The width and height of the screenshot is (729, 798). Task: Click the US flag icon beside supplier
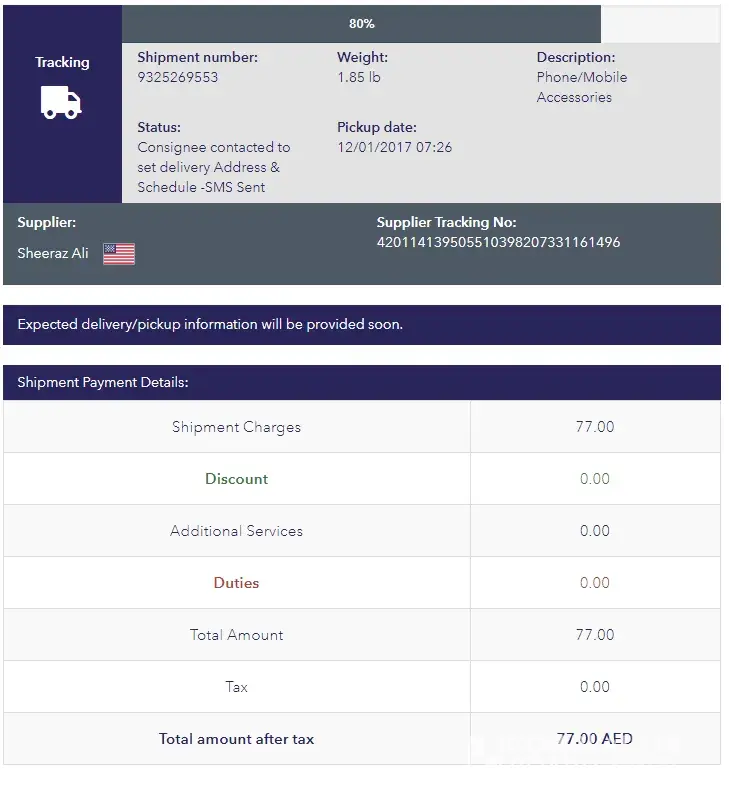point(119,254)
